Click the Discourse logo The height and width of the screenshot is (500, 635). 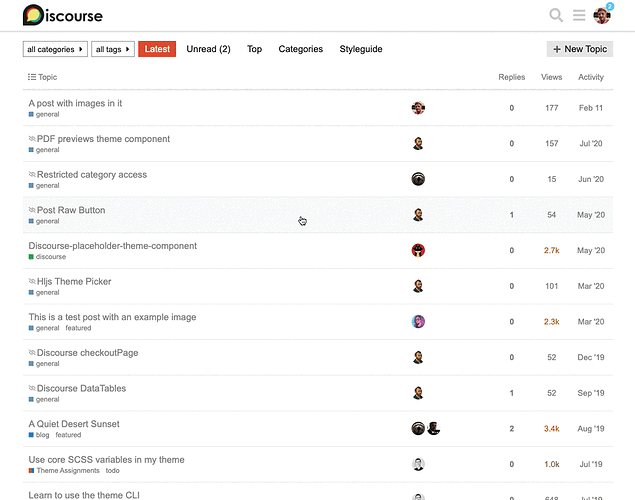click(63, 15)
